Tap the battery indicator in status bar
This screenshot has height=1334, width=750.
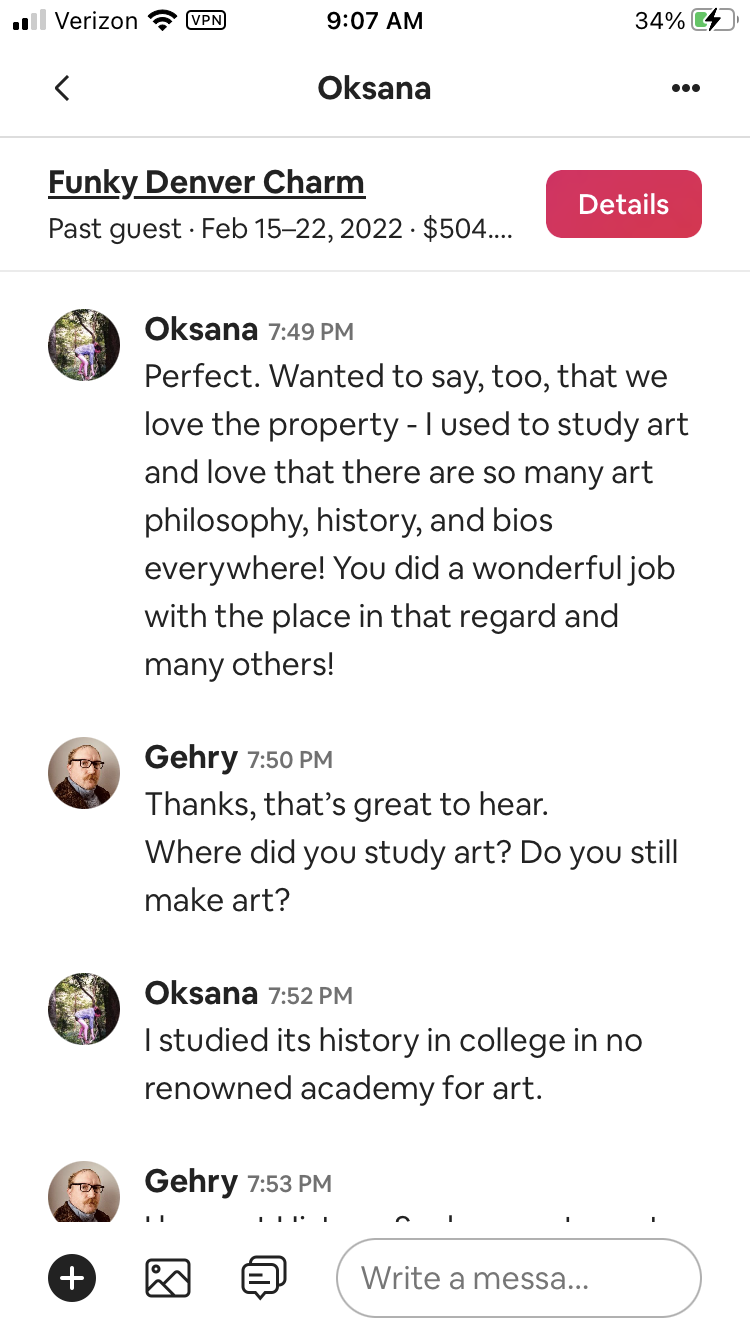coord(713,21)
